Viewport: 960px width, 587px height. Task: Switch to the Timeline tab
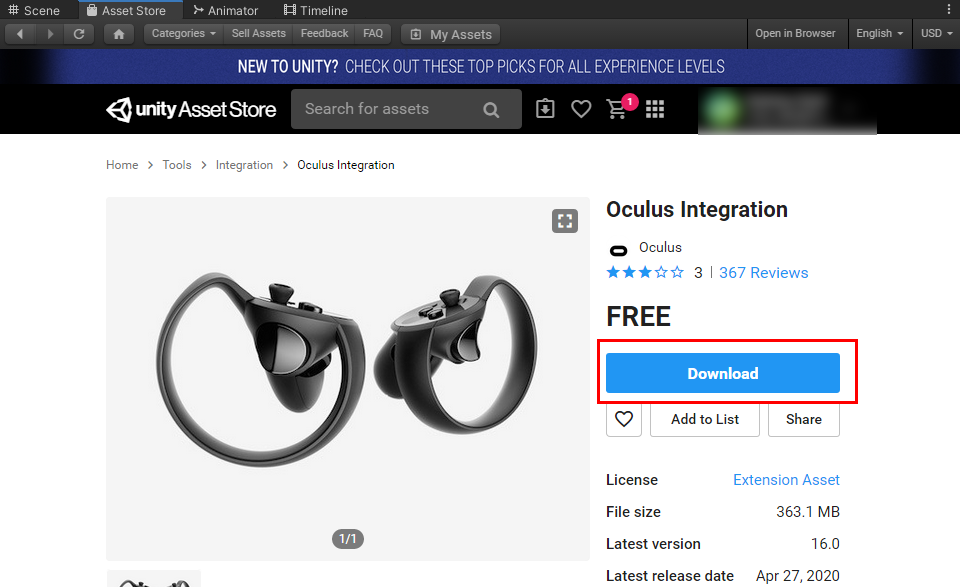click(315, 11)
